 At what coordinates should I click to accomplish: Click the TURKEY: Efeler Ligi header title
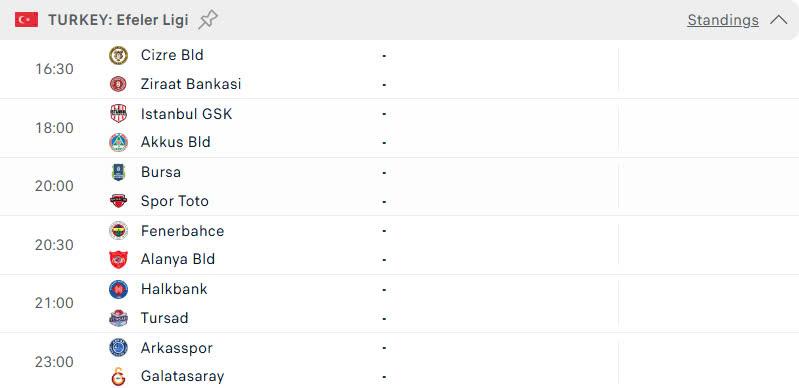point(118,20)
